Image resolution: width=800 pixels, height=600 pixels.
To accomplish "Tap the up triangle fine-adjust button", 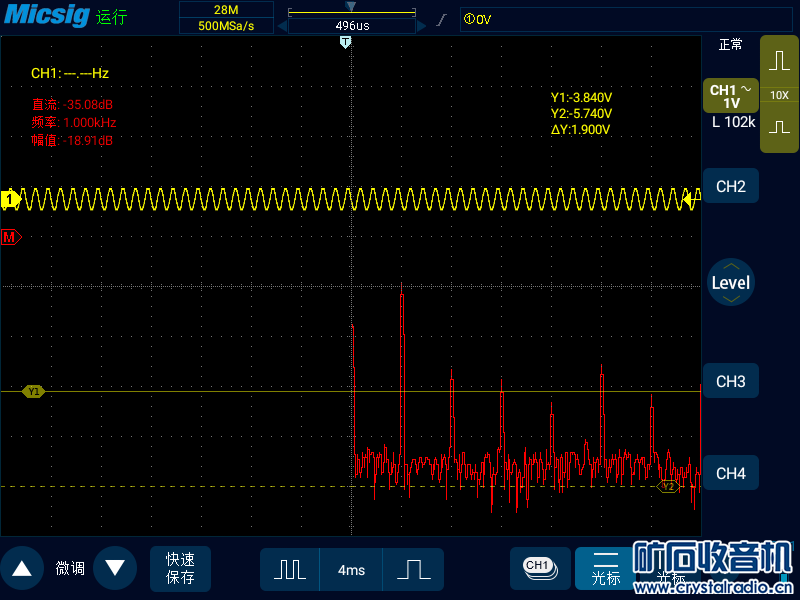I will point(21,569).
